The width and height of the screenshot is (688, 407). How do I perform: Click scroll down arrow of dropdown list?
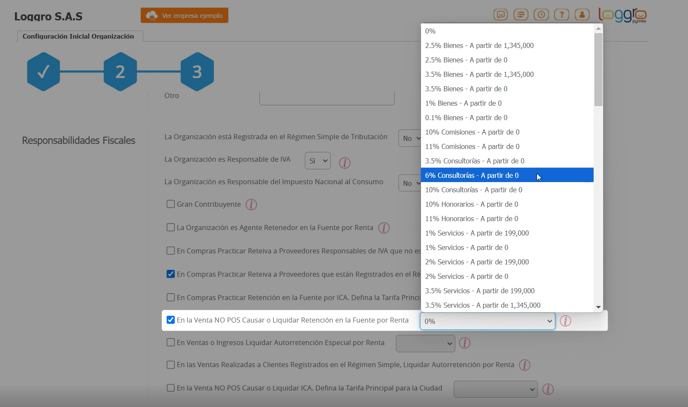(x=598, y=307)
